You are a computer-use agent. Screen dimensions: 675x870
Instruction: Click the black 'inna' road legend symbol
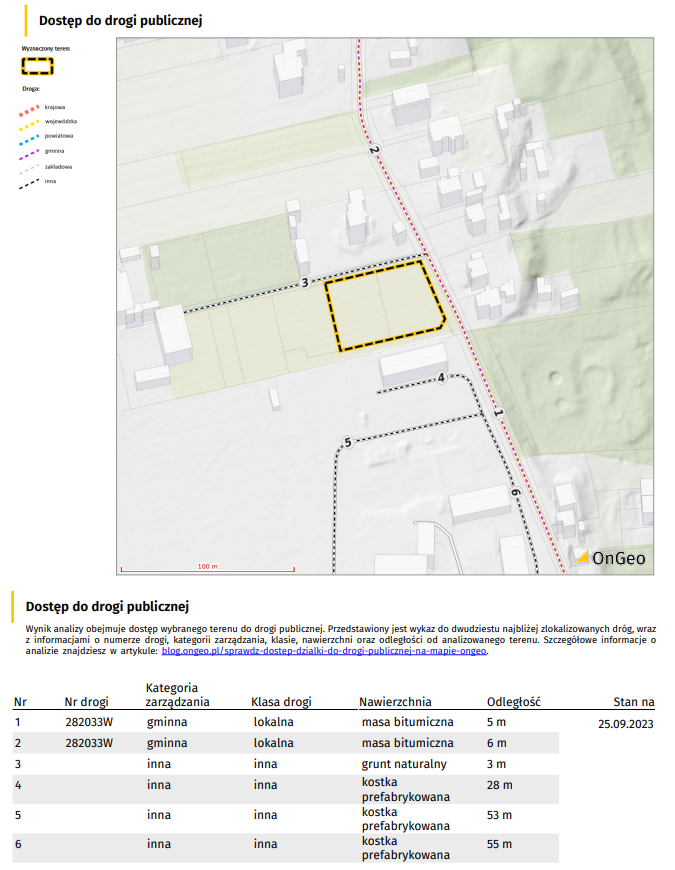pyautogui.click(x=32, y=181)
